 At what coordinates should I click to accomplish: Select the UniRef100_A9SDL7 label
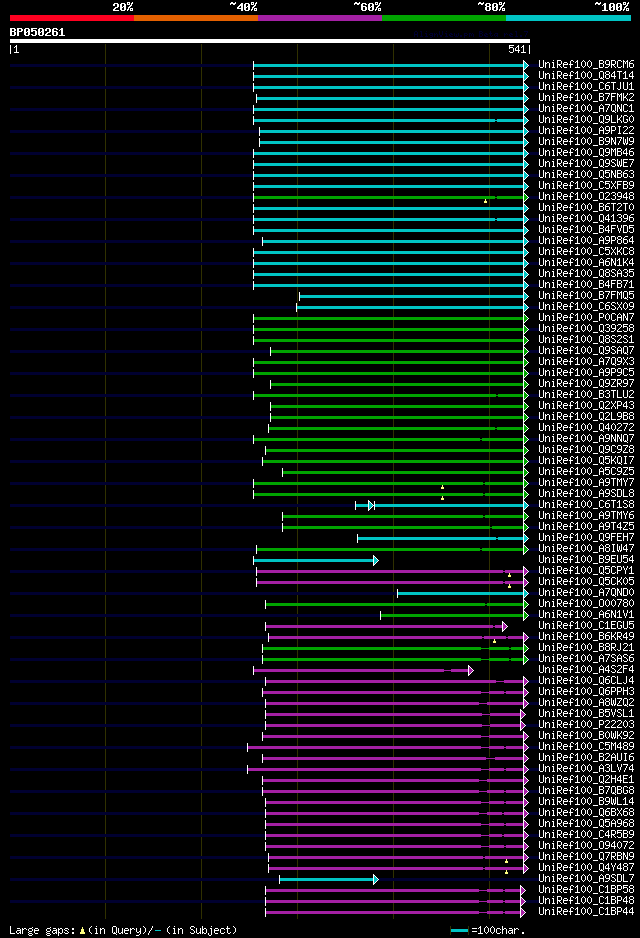(x=586, y=878)
